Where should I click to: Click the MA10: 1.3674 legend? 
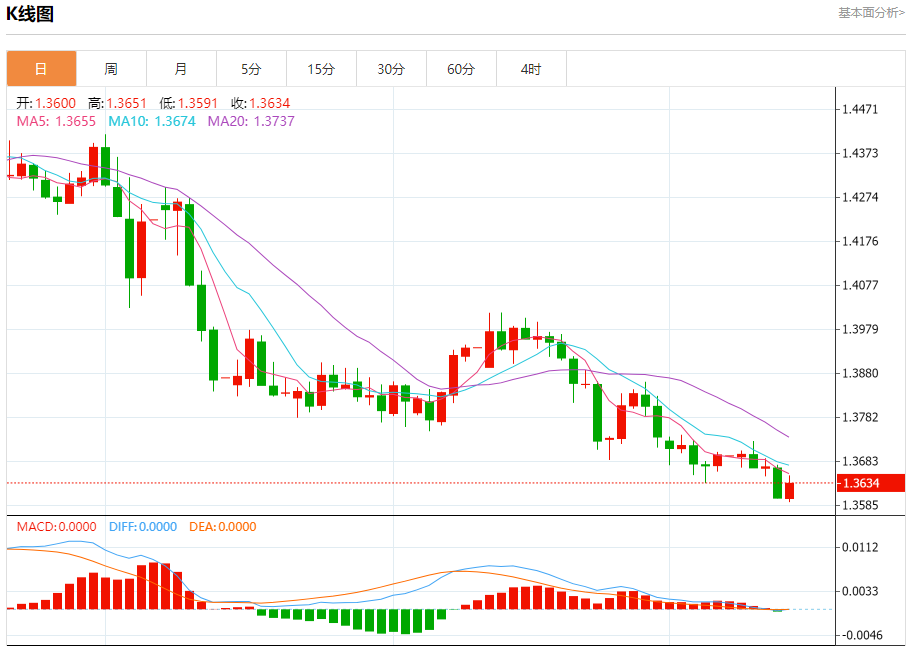[x=152, y=121]
